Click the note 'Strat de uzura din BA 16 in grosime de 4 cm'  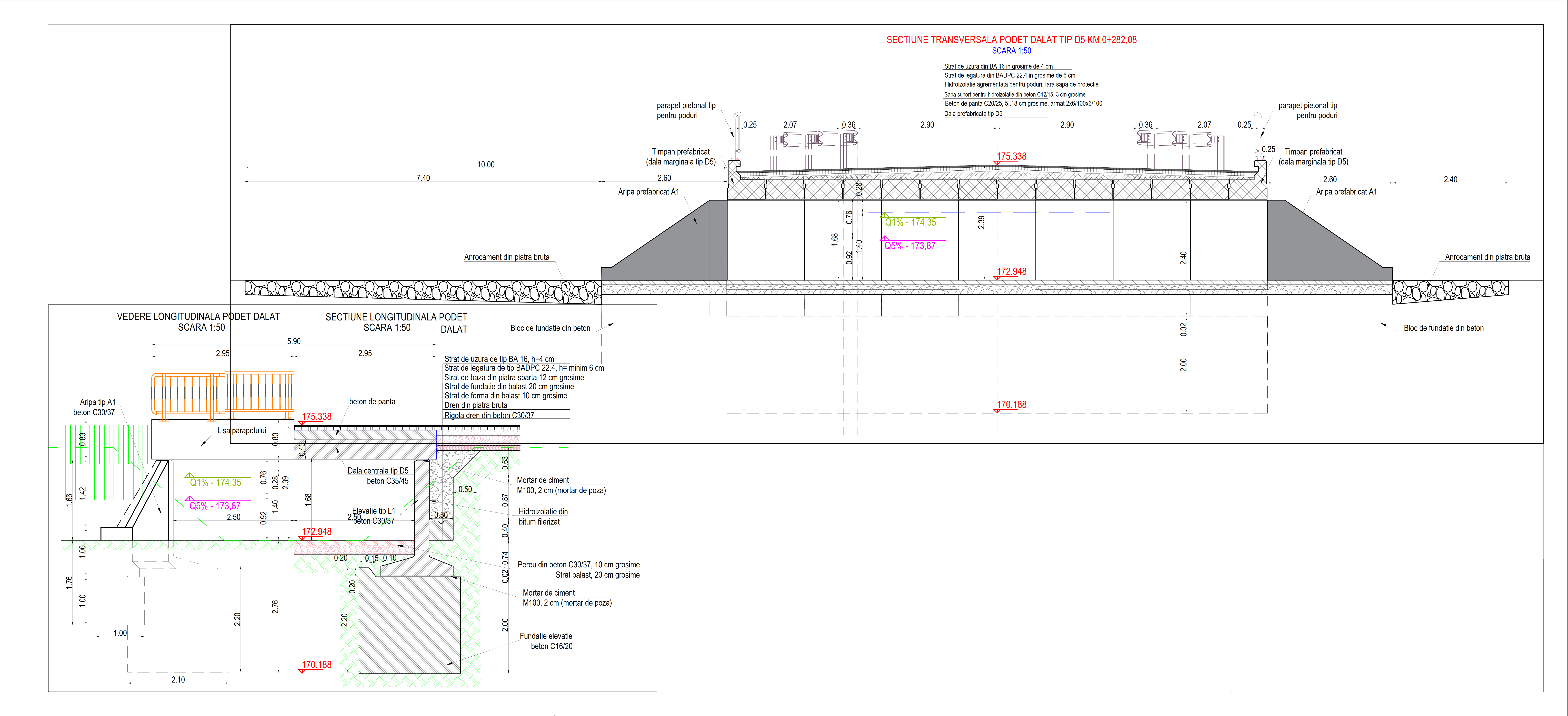point(998,66)
